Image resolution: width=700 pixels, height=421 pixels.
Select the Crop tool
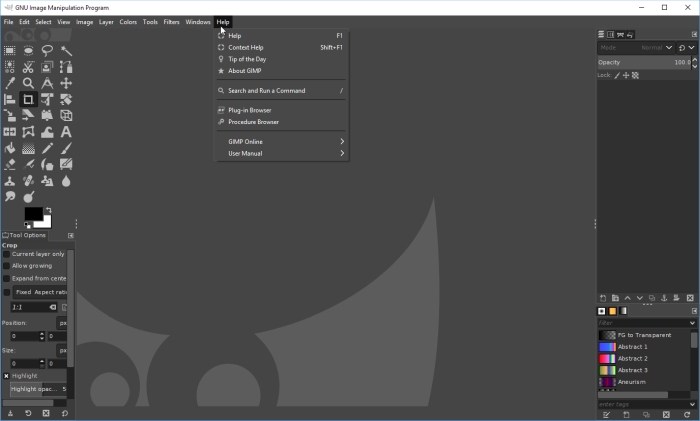tap(28, 100)
